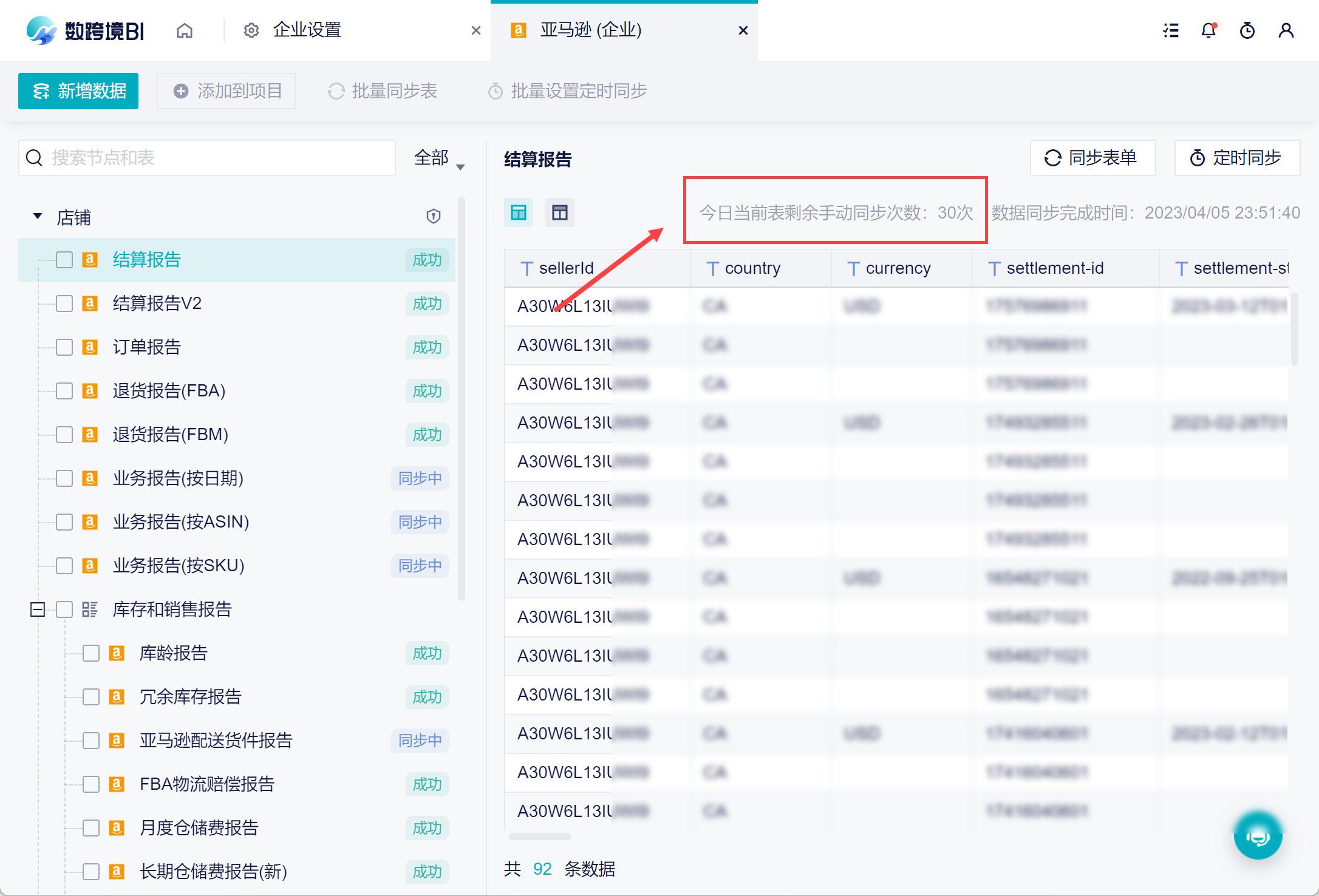This screenshot has width=1319, height=896.
Task: Open the task list icon
Action: click(1171, 30)
